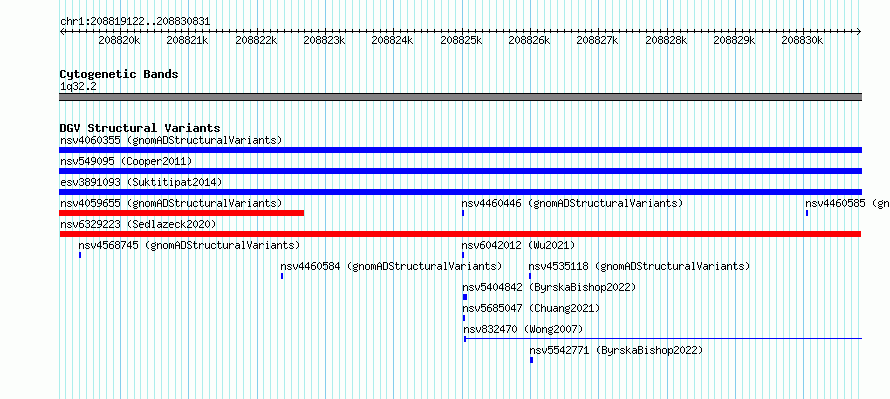The image size is (890, 399).
Task: Open the nsv6329223 (Sedlazeck2020) label
Action: click(x=138, y=224)
